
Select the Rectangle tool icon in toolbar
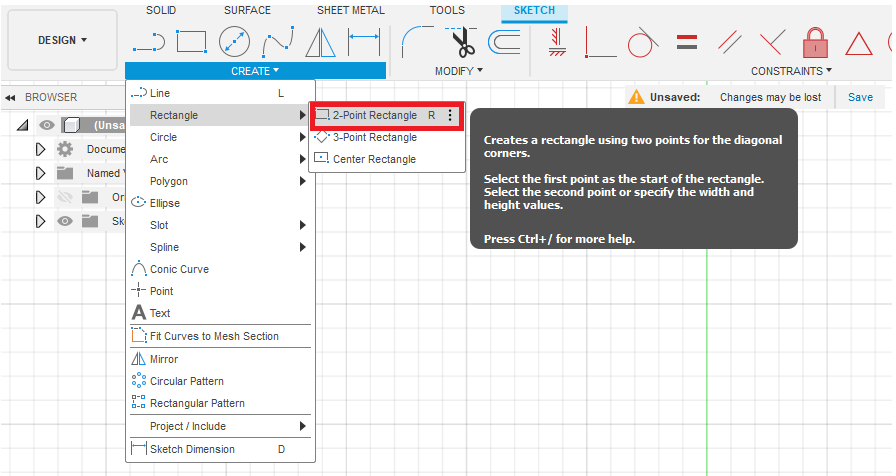[x=191, y=42]
